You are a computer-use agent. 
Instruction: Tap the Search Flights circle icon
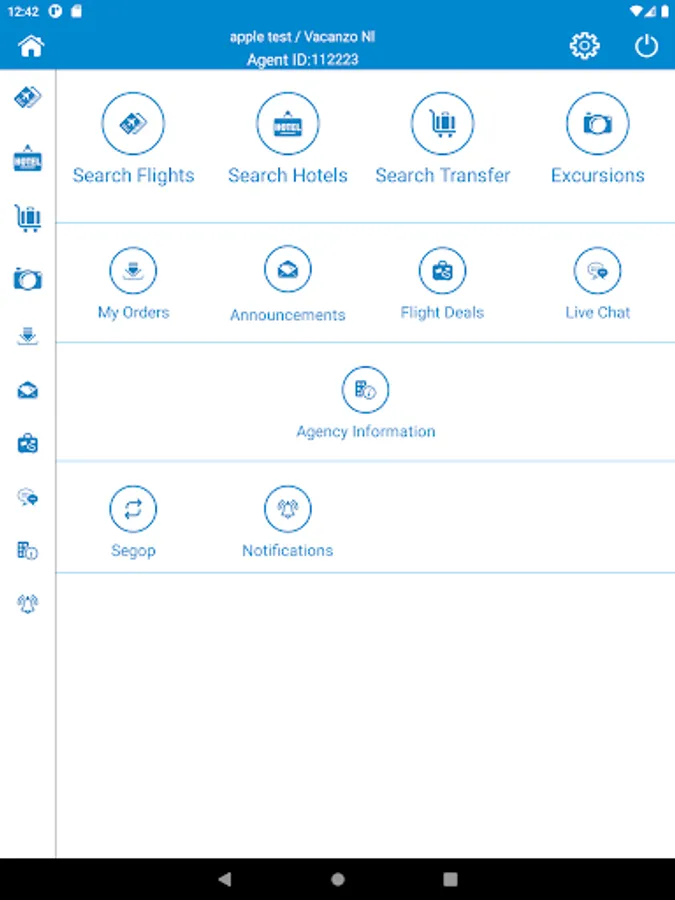pos(133,123)
